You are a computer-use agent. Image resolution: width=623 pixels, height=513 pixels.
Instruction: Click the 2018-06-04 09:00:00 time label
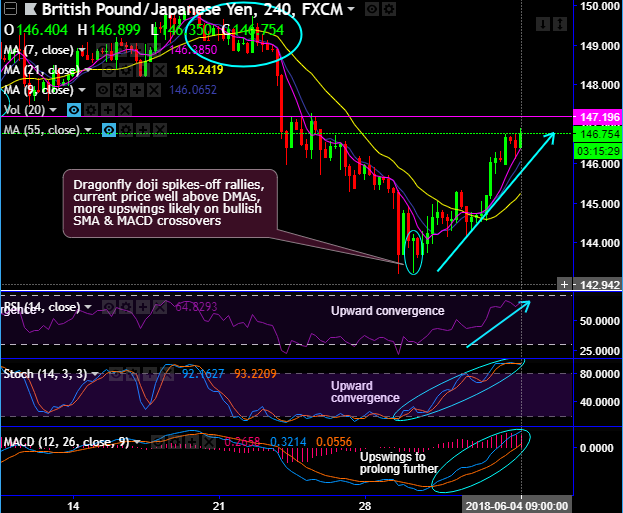(517, 506)
